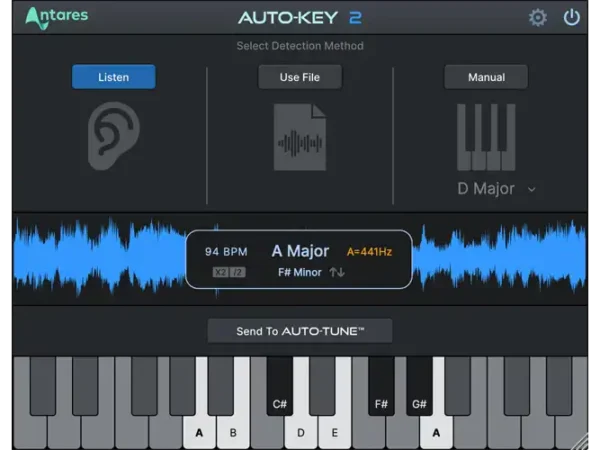Swap key using the up-down arrows icon
The image size is (600, 450).
pos(337,272)
